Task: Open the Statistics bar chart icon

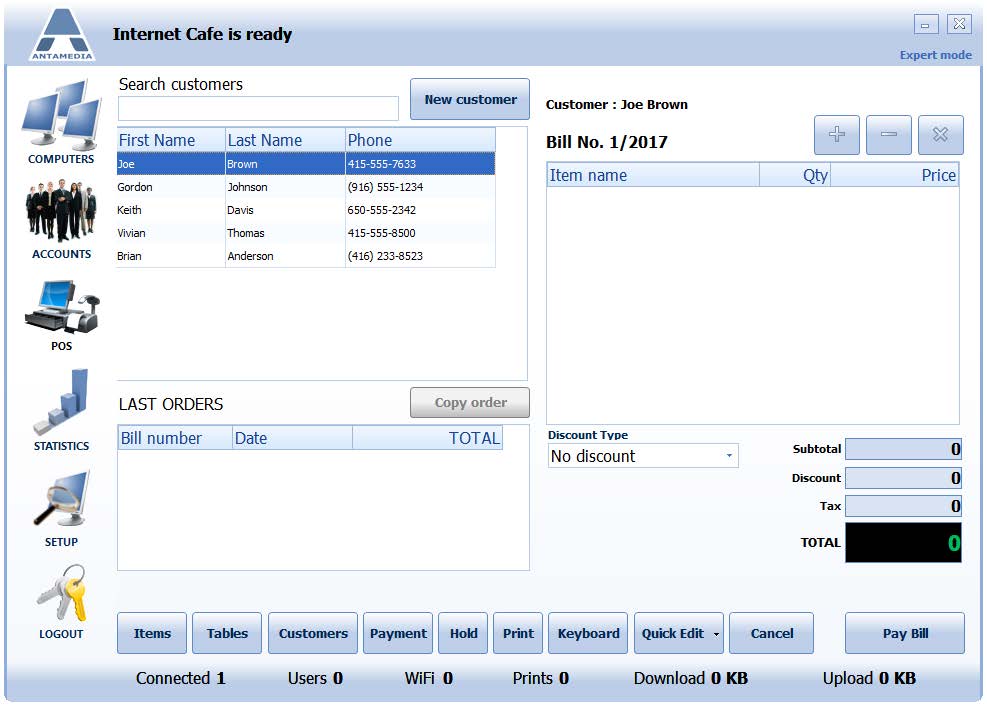Action: pos(61,402)
